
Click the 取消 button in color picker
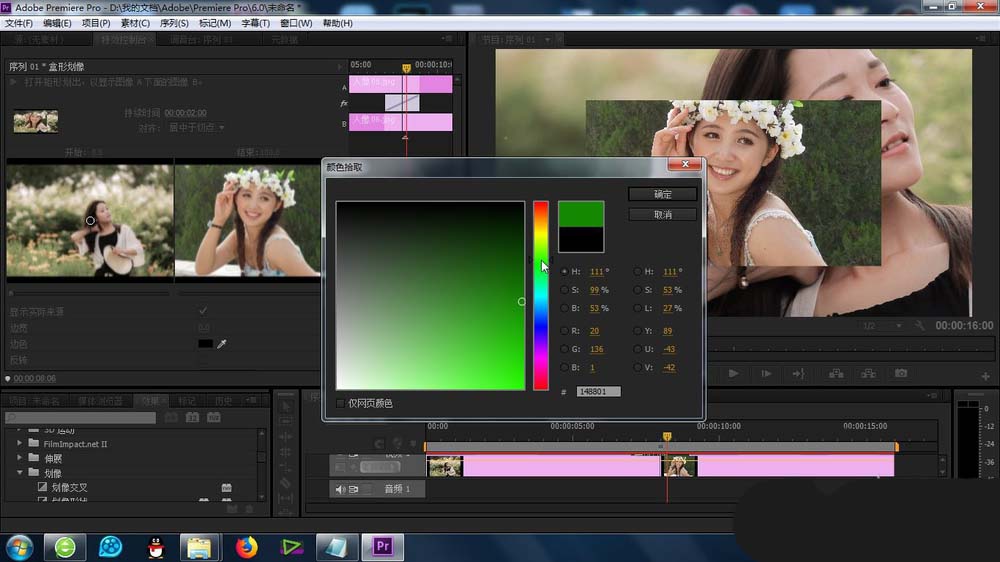(x=662, y=215)
